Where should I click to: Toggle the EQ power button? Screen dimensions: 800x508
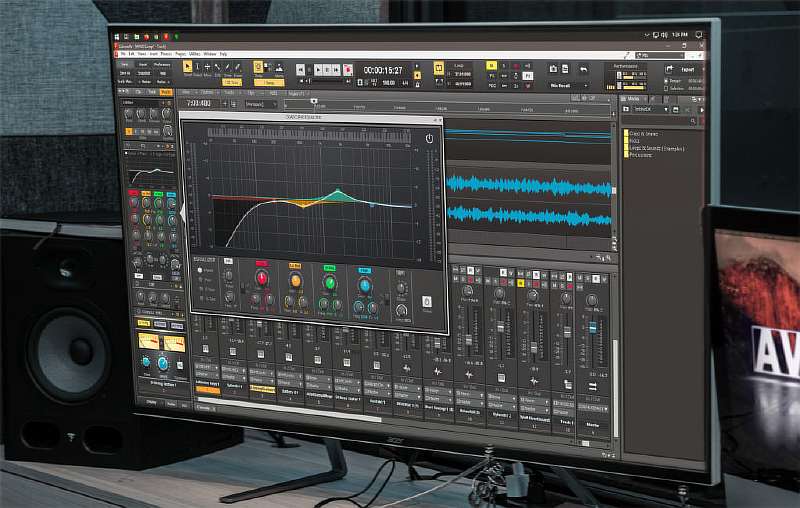click(429, 138)
